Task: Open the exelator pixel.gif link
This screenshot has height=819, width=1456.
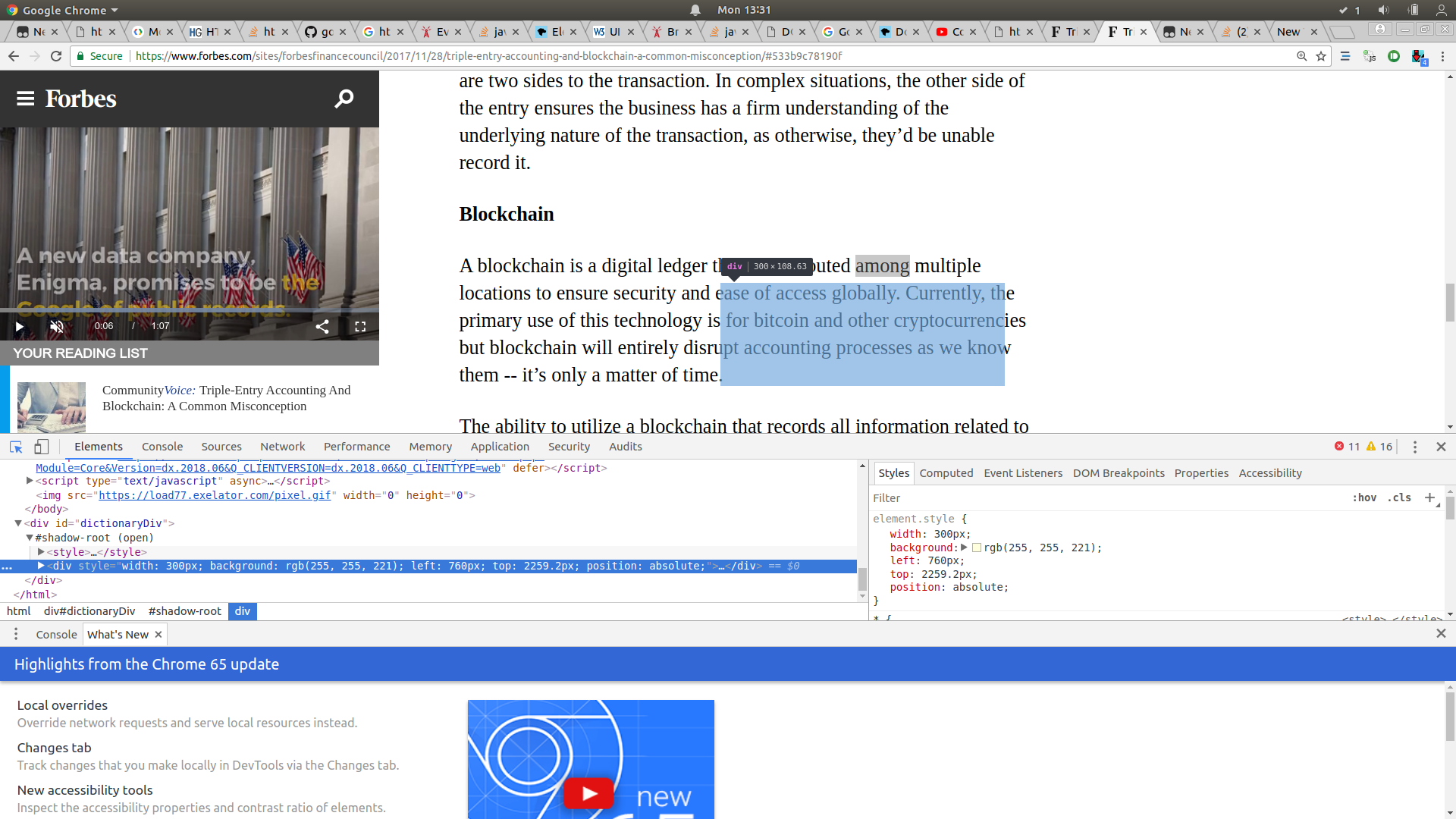Action: click(x=215, y=495)
